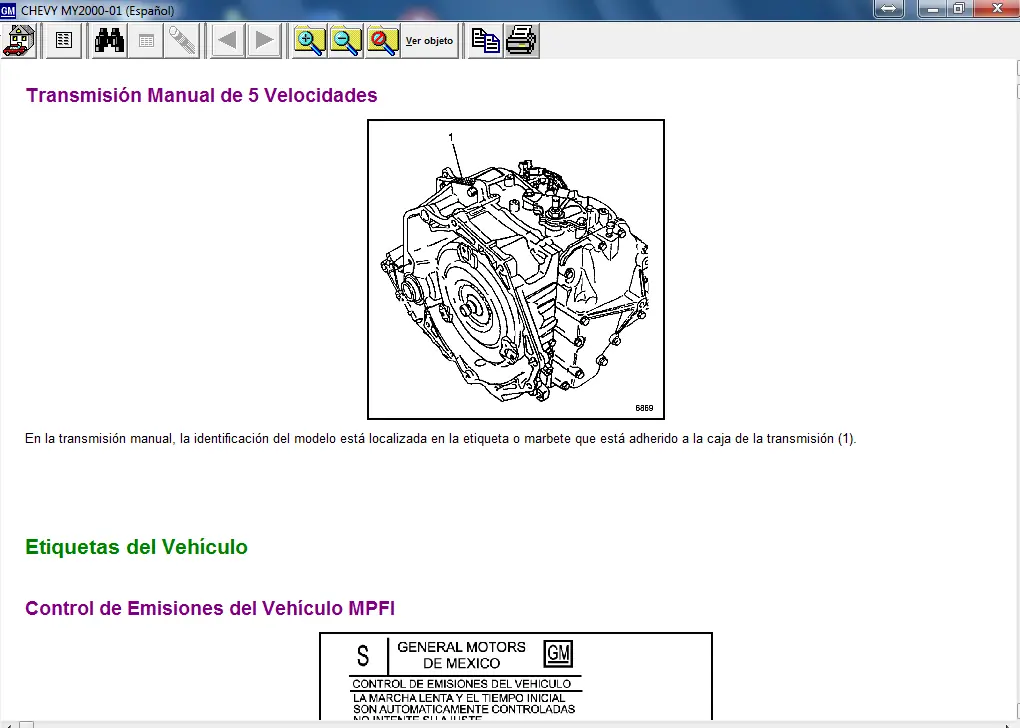
Task: Click the binoculars search icon
Action: [109, 40]
